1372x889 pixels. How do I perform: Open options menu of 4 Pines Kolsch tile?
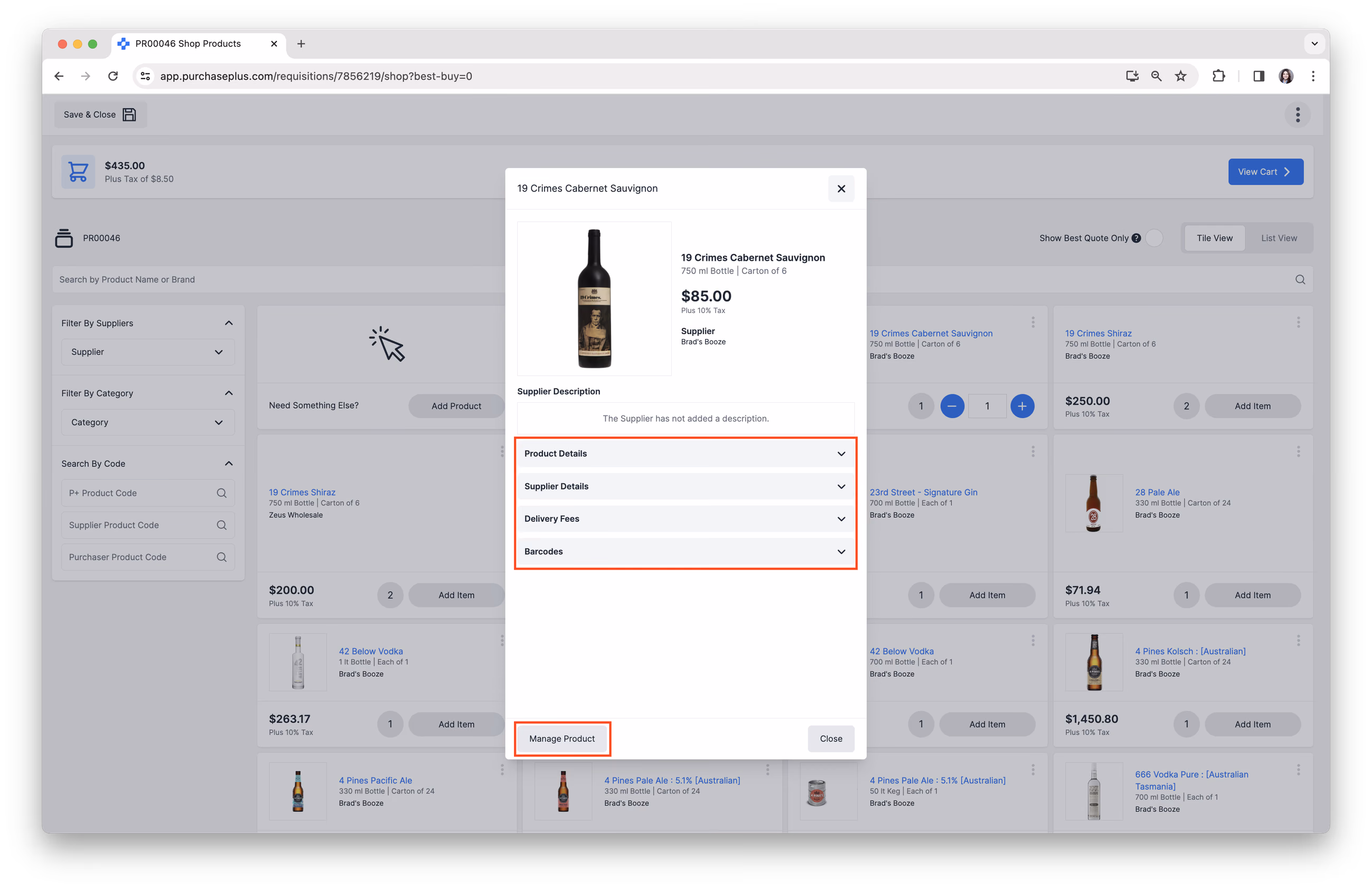pyautogui.click(x=1298, y=640)
